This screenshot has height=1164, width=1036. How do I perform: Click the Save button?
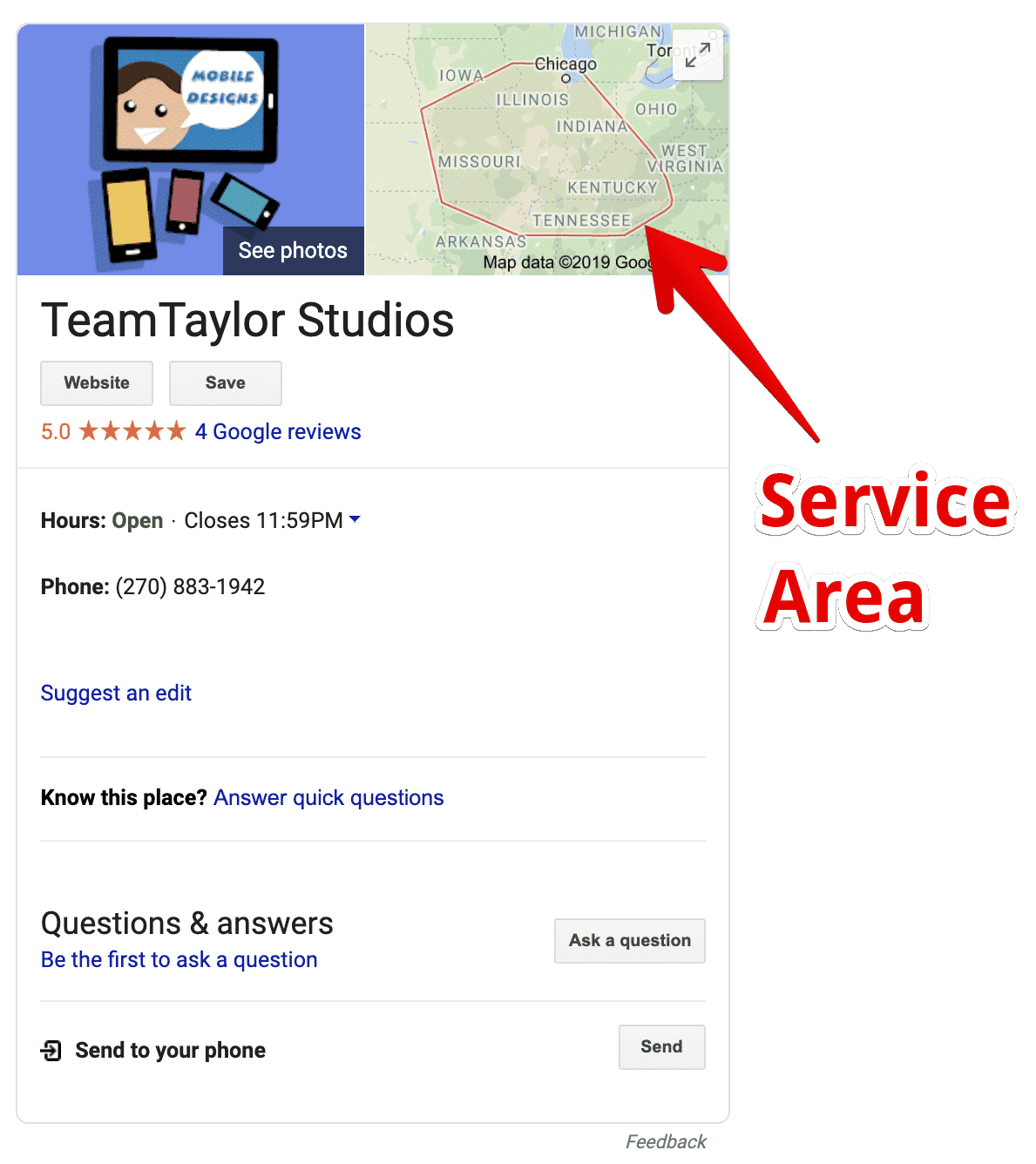pyautogui.click(x=226, y=383)
